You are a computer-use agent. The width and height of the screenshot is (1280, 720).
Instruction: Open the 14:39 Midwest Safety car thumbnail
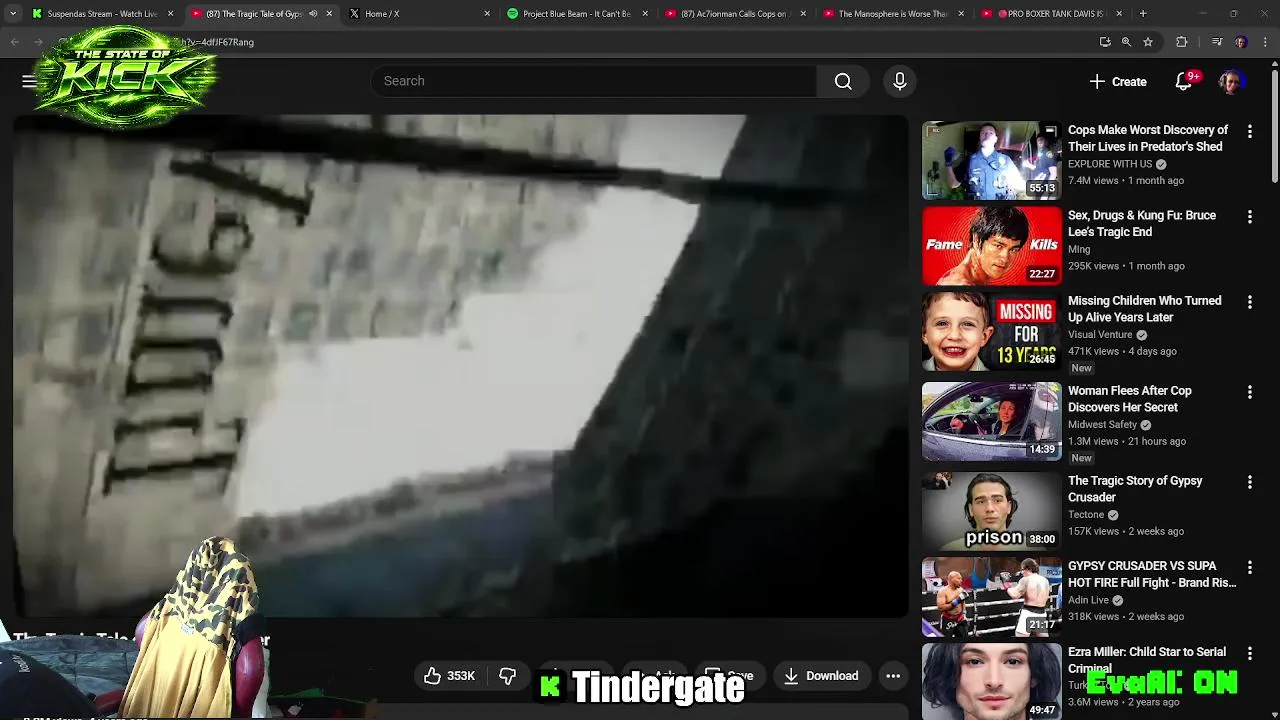[x=991, y=421]
